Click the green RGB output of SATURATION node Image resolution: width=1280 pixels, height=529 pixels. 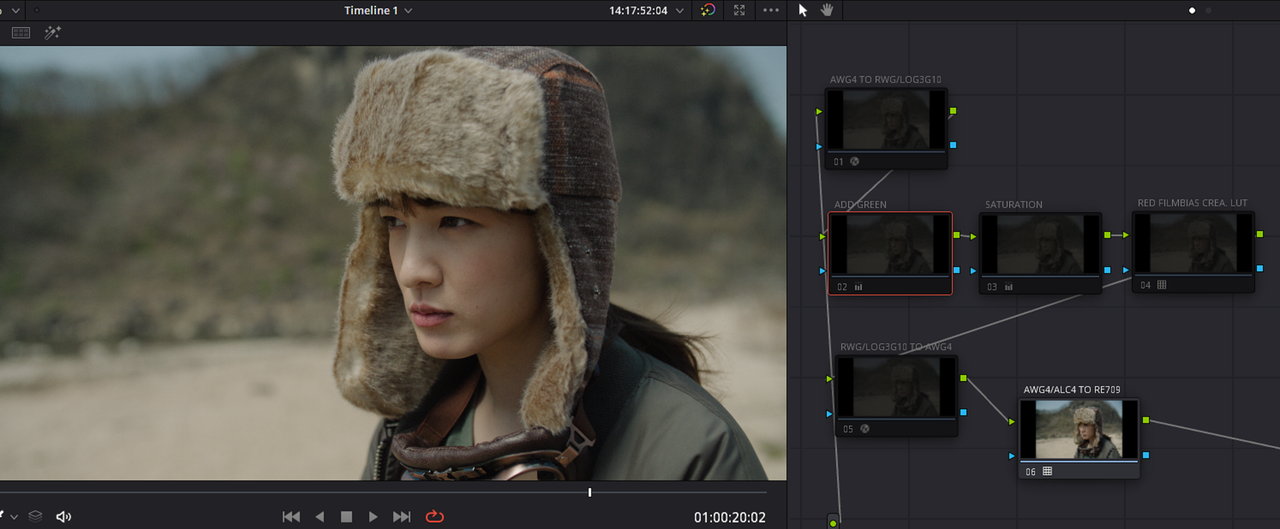(1107, 235)
